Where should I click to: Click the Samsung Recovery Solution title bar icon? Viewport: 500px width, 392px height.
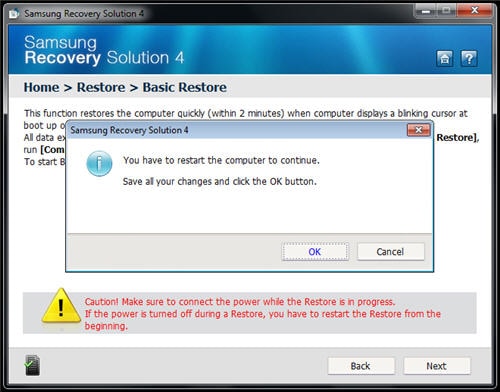(14, 13)
